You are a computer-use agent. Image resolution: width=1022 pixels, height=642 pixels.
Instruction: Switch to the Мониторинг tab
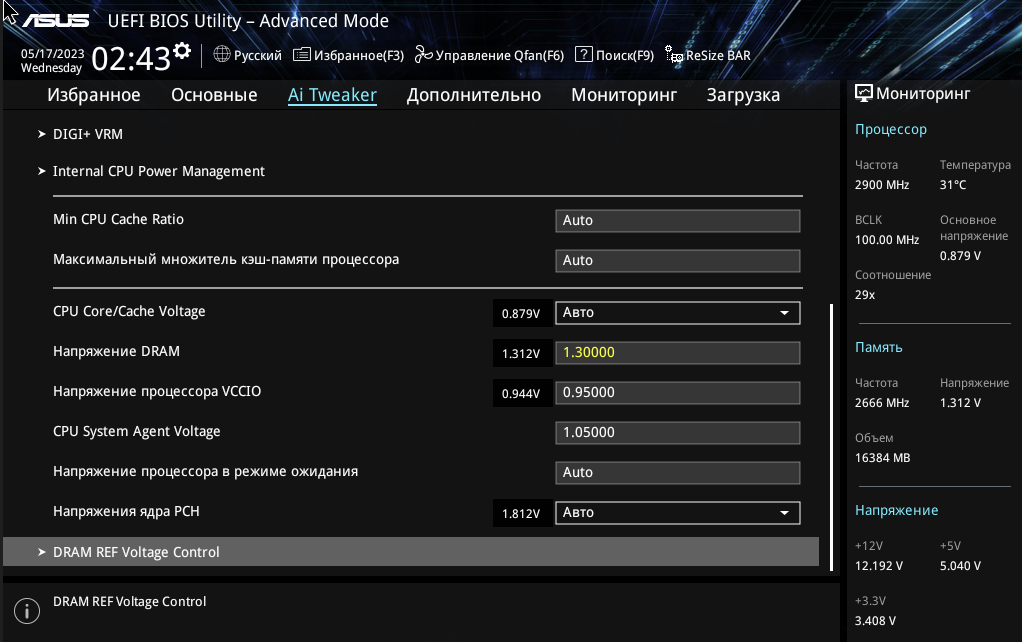pos(624,95)
